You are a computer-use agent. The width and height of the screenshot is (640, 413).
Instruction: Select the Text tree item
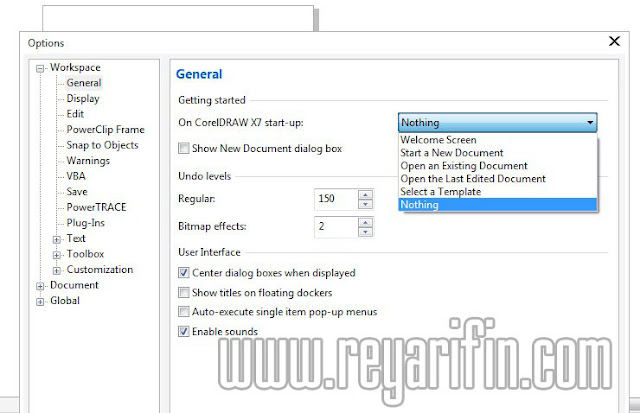click(x=76, y=238)
